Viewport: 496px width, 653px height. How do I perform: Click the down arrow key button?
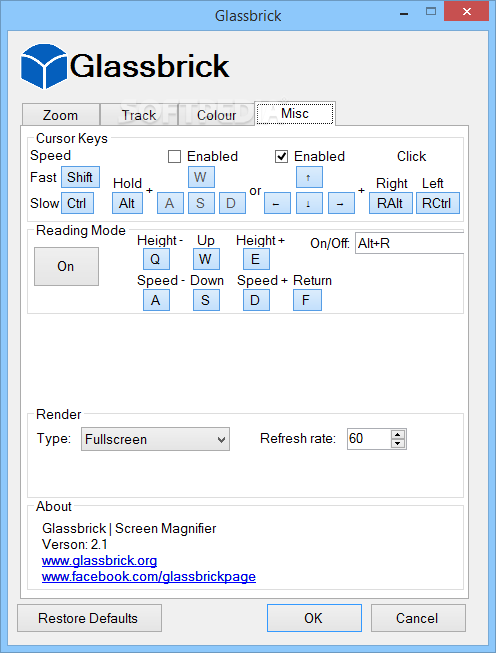(309, 203)
